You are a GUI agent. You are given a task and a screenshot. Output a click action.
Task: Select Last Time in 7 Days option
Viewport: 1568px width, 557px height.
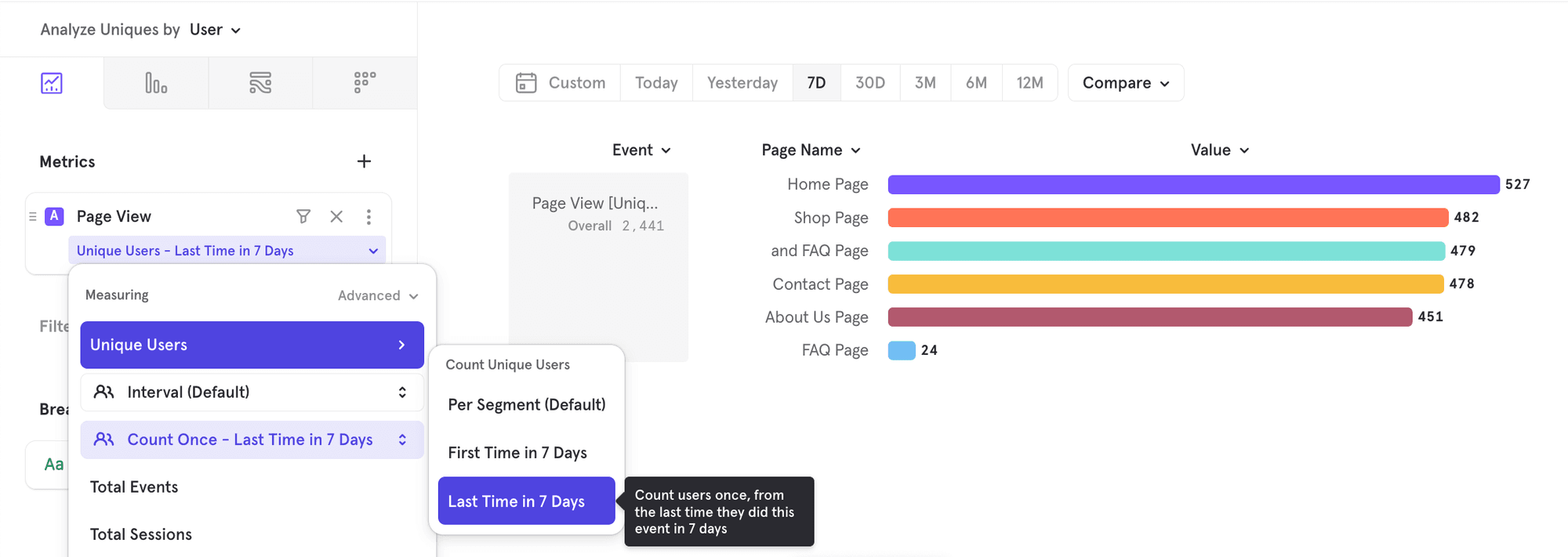pos(517,501)
